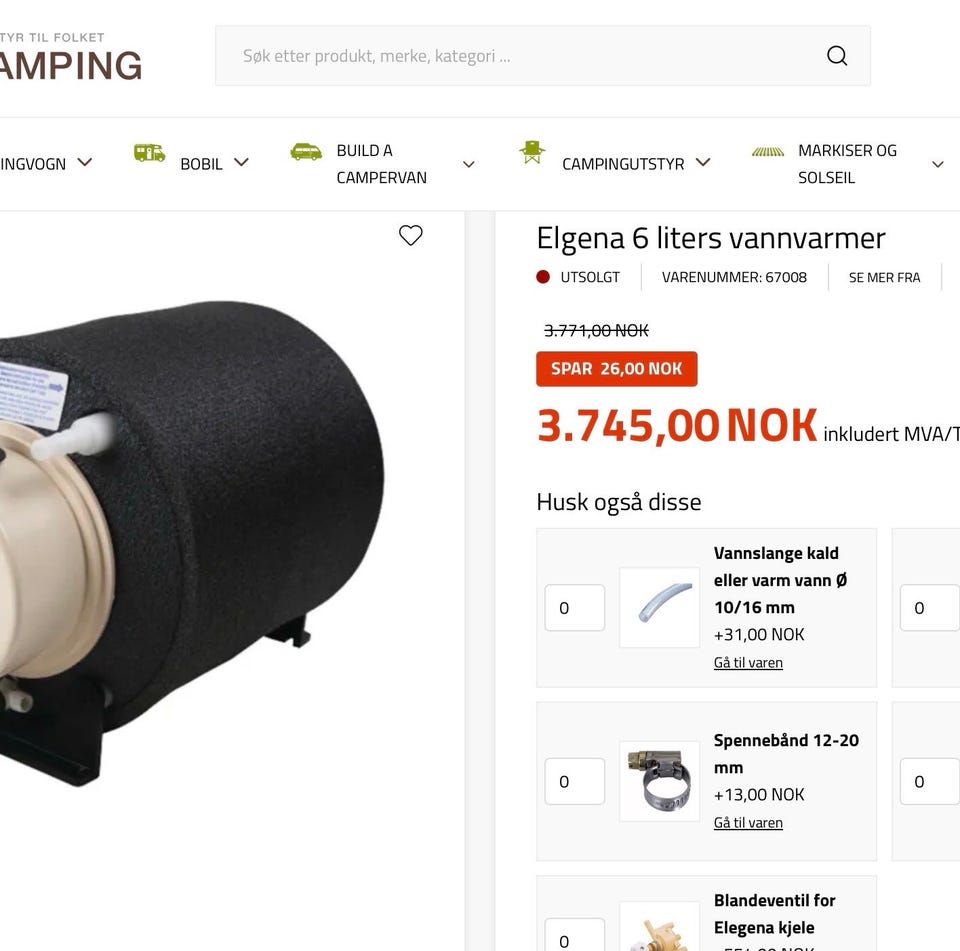Click the camping chair icon beside Campingutstyr
Image resolution: width=960 pixels, height=951 pixels.
[x=531, y=152]
